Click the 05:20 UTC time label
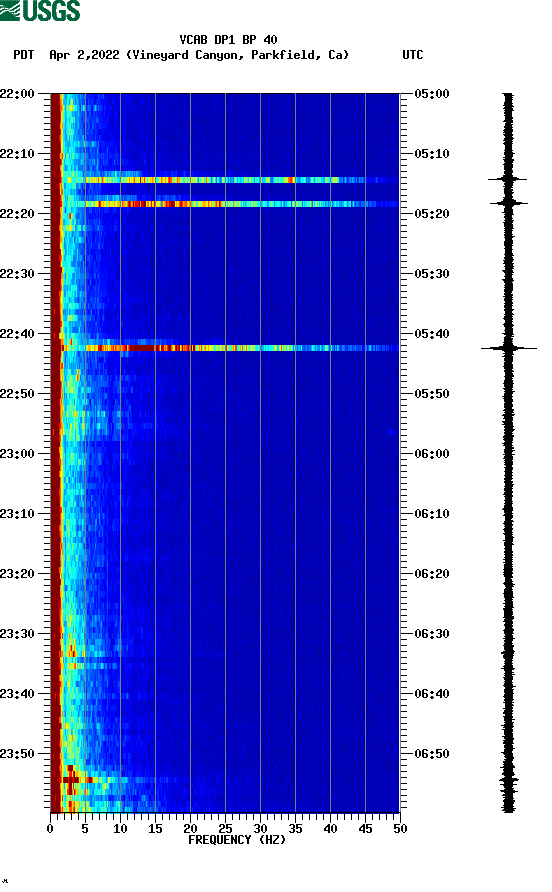This screenshot has height=892, width=552. pos(432,214)
